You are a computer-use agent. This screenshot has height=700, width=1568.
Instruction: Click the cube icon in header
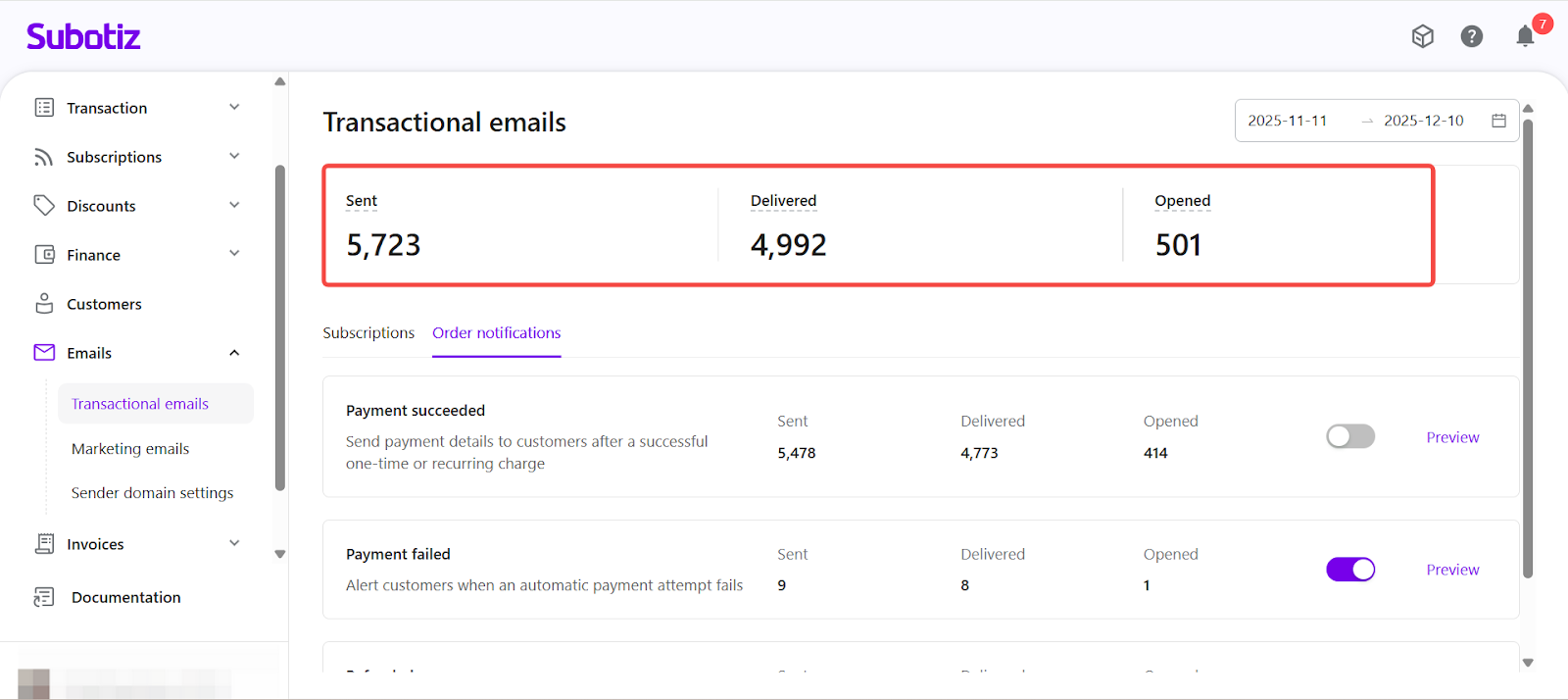[1422, 37]
